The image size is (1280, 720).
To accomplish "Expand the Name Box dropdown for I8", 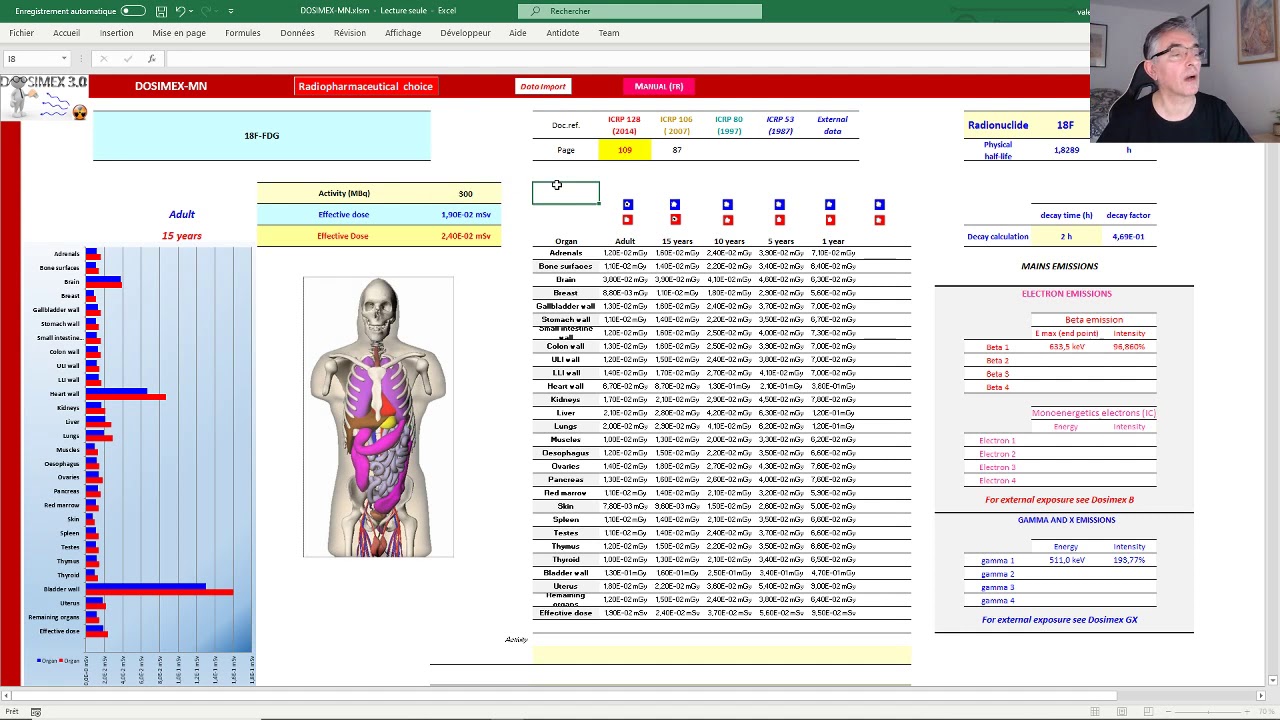I will pos(64,59).
